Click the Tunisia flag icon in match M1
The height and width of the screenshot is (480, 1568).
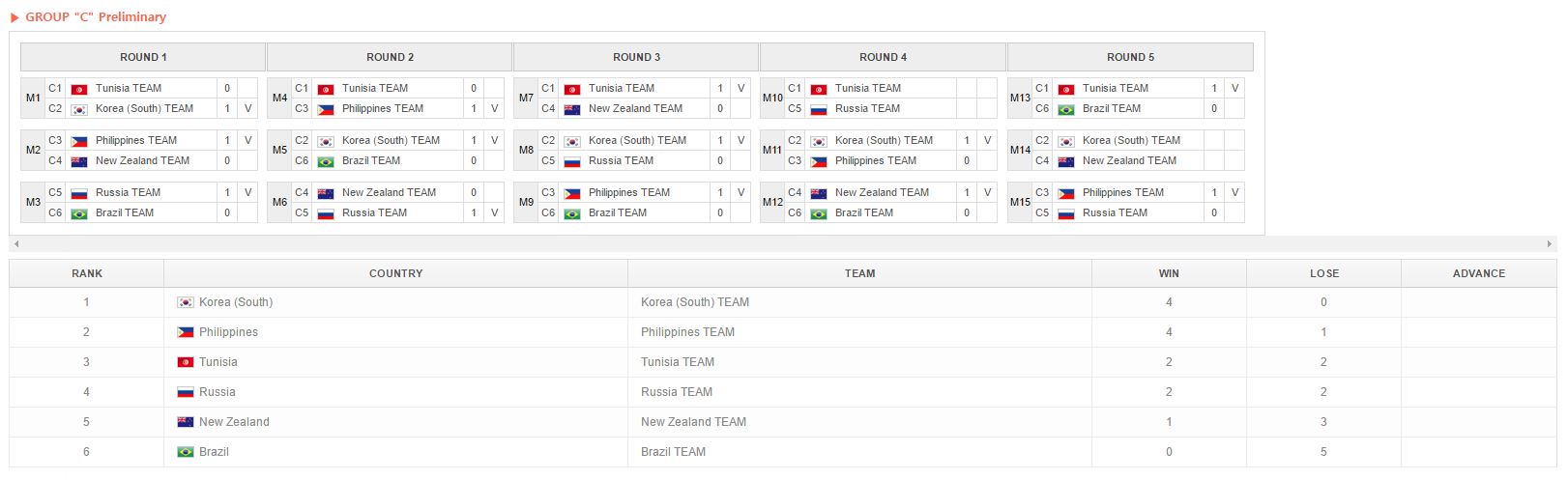tap(79, 89)
